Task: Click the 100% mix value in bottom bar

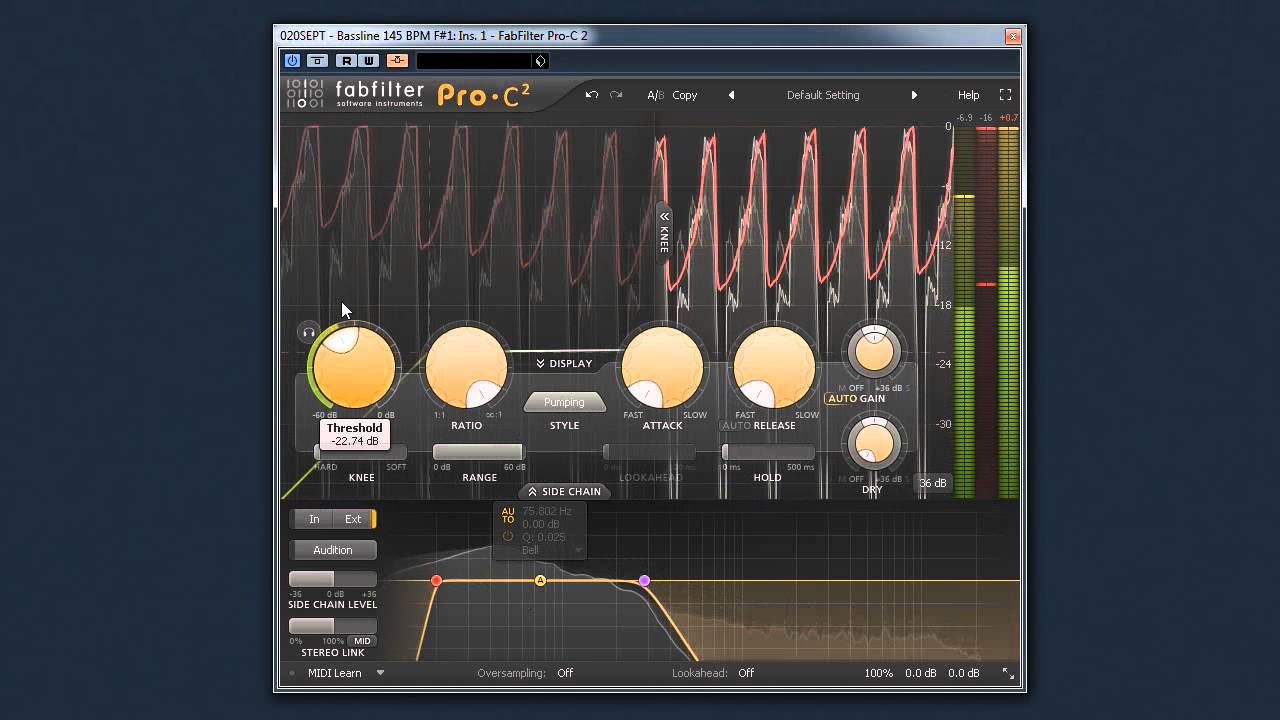Action: pyautogui.click(x=879, y=673)
